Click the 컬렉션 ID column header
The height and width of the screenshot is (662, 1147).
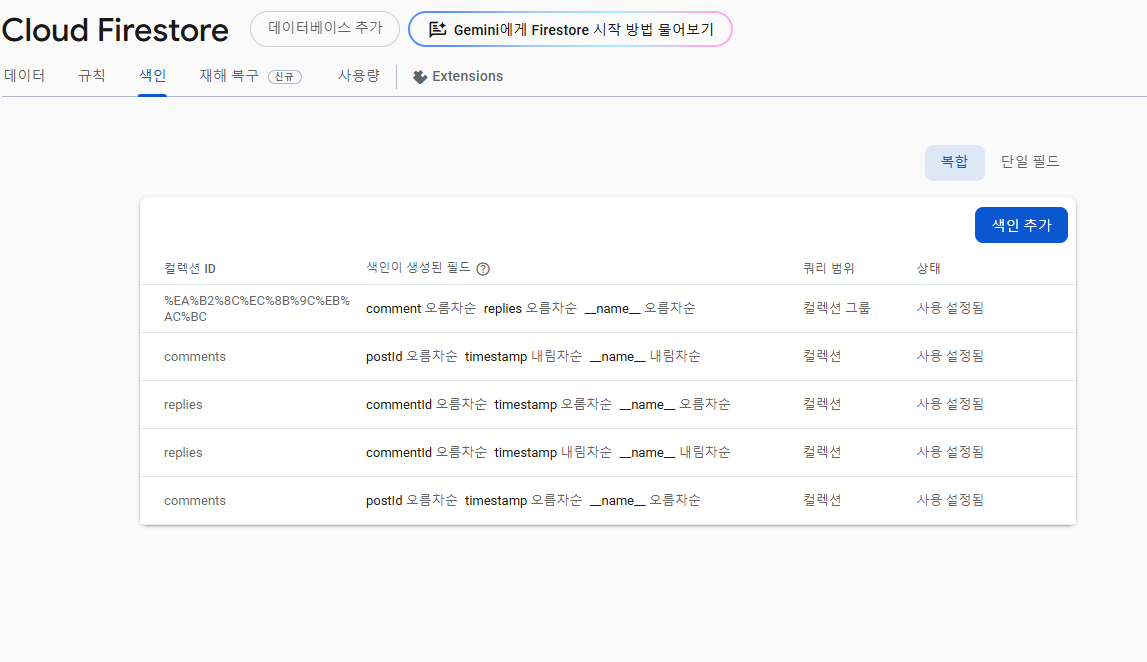[190, 268]
